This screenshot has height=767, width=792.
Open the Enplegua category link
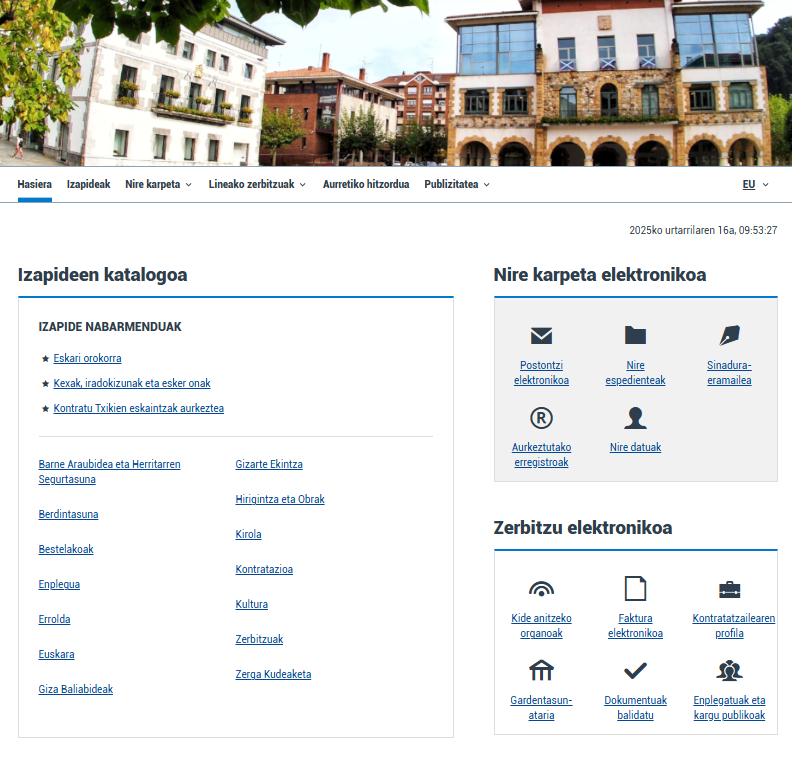pos(59,584)
